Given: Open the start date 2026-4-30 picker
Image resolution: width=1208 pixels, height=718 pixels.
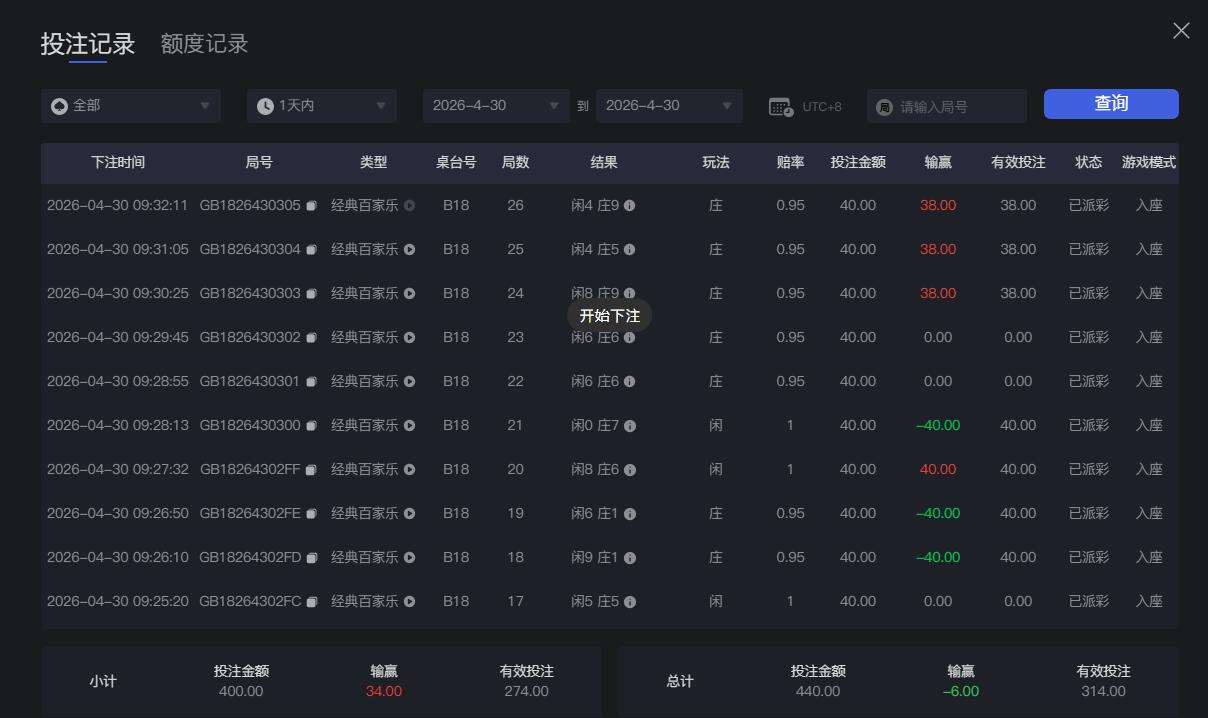Looking at the screenshot, I should tap(496, 106).
